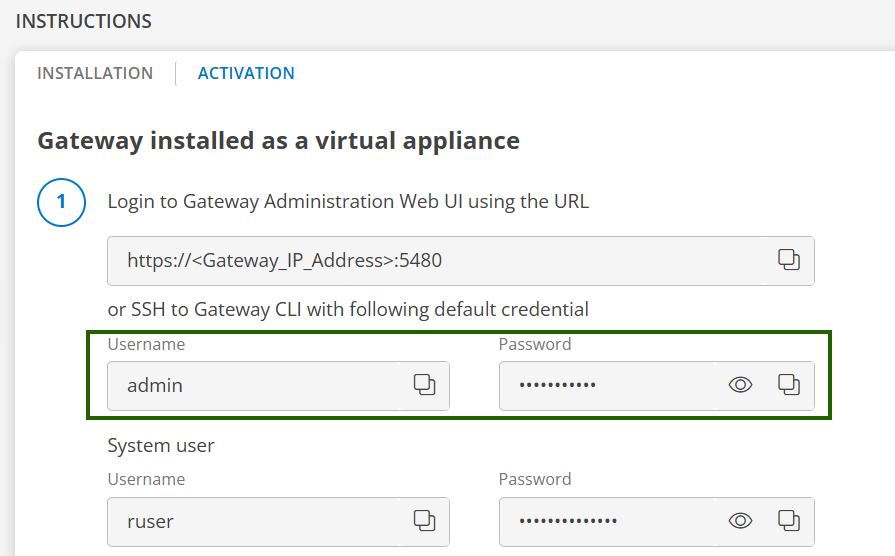This screenshot has height=556, width=895.
Task: Copy the ruser system password
Action: (789, 520)
